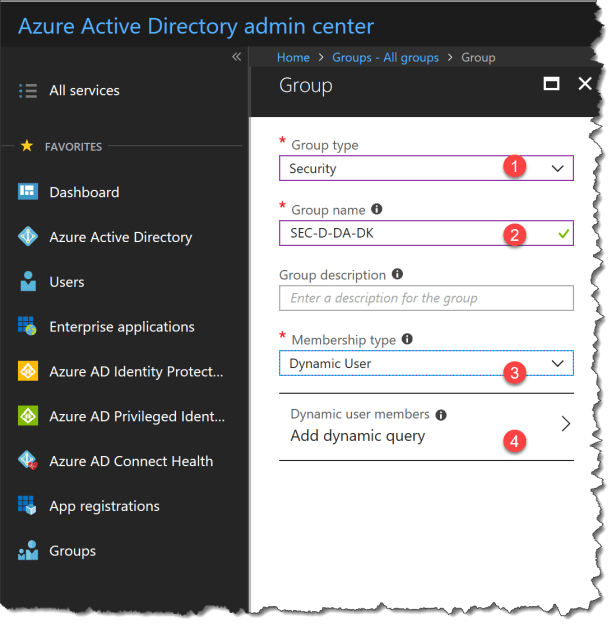Maximize the Group blade panel
Viewport: 616px width, 628px height.
(551, 85)
